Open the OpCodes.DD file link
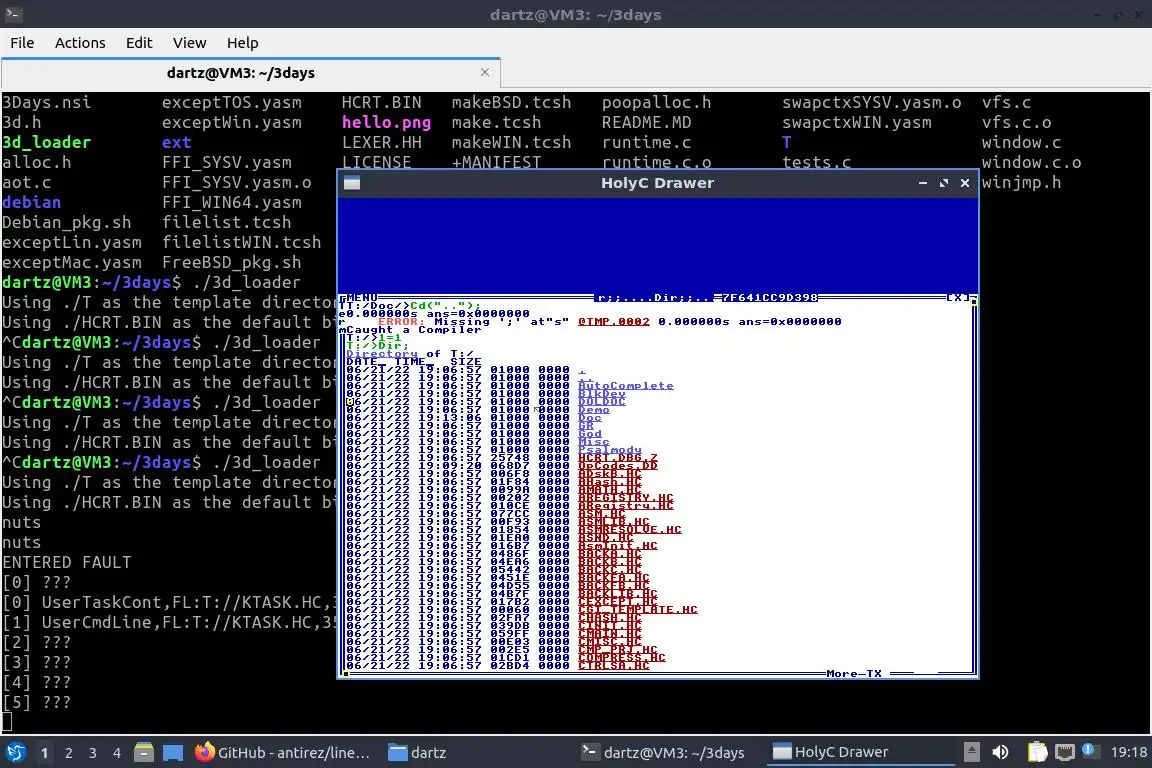The image size is (1152, 768). click(618, 466)
